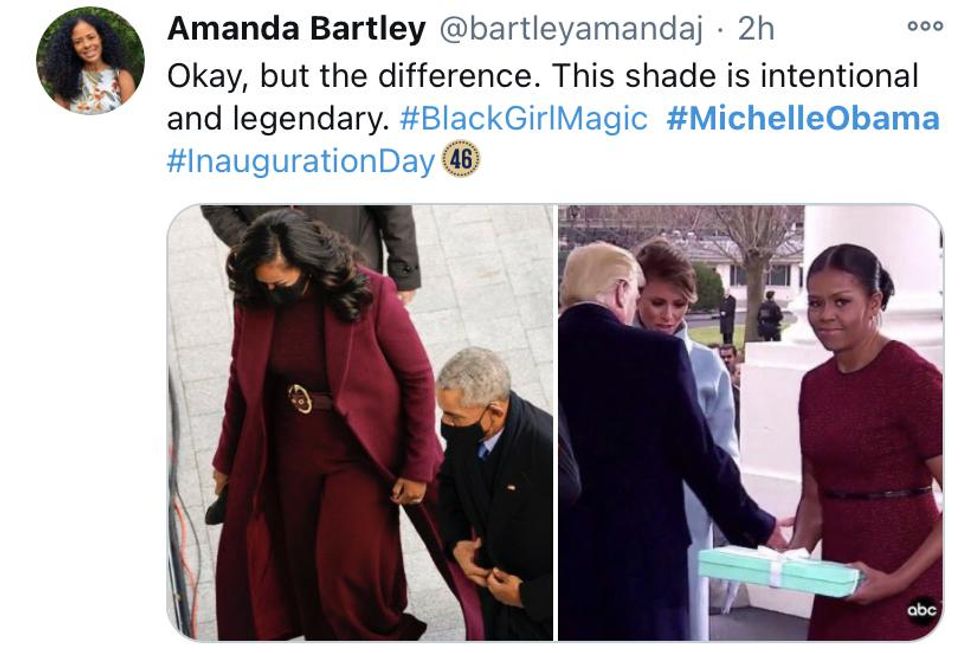The image size is (980, 653).
Task: Click the word "intentional" in the tweet
Action: tap(839, 76)
